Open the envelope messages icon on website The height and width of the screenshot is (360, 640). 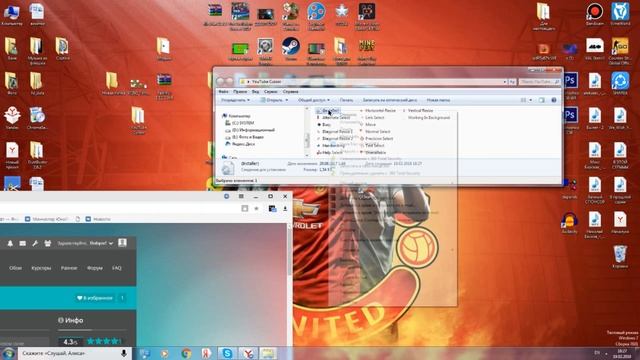point(23,243)
